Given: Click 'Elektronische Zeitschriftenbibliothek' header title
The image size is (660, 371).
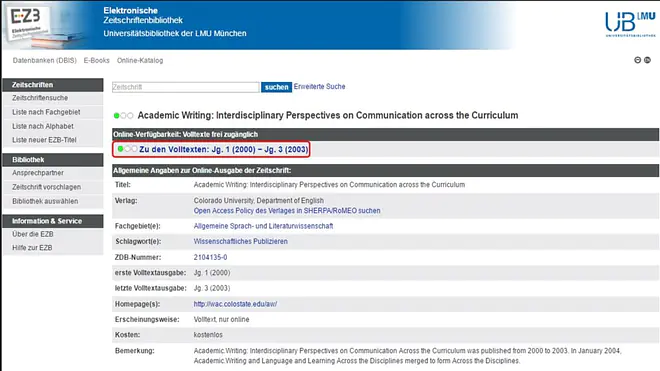Looking at the screenshot, I should 143,16.
